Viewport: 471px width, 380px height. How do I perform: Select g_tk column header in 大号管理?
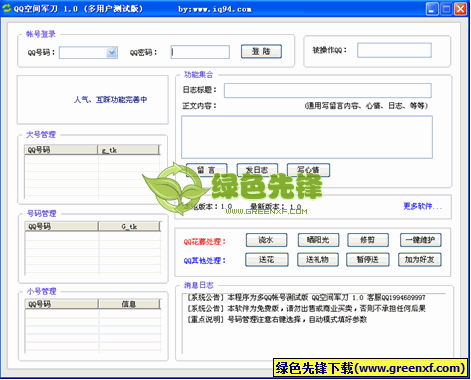(x=129, y=150)
